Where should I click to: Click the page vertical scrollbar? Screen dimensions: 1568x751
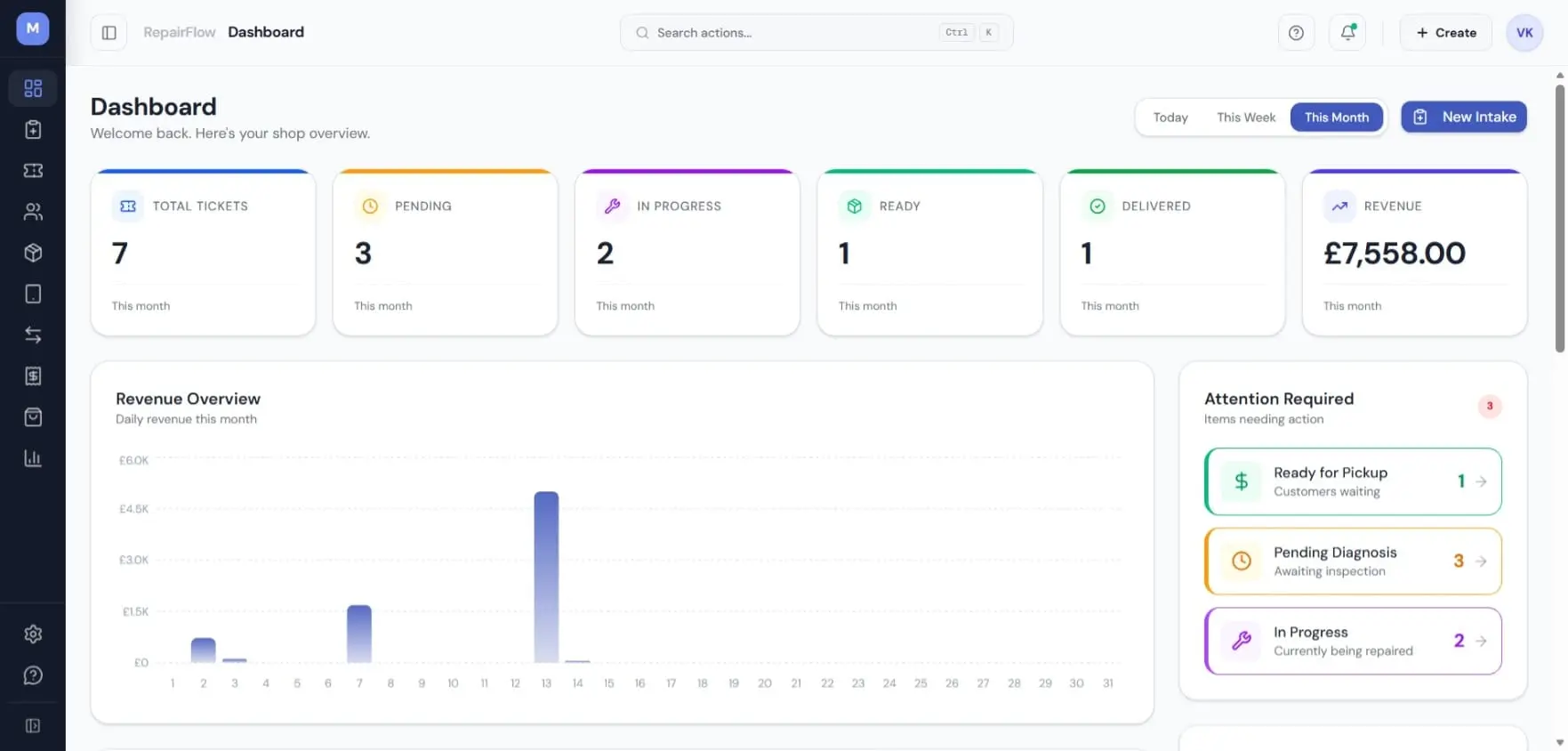1560,219
